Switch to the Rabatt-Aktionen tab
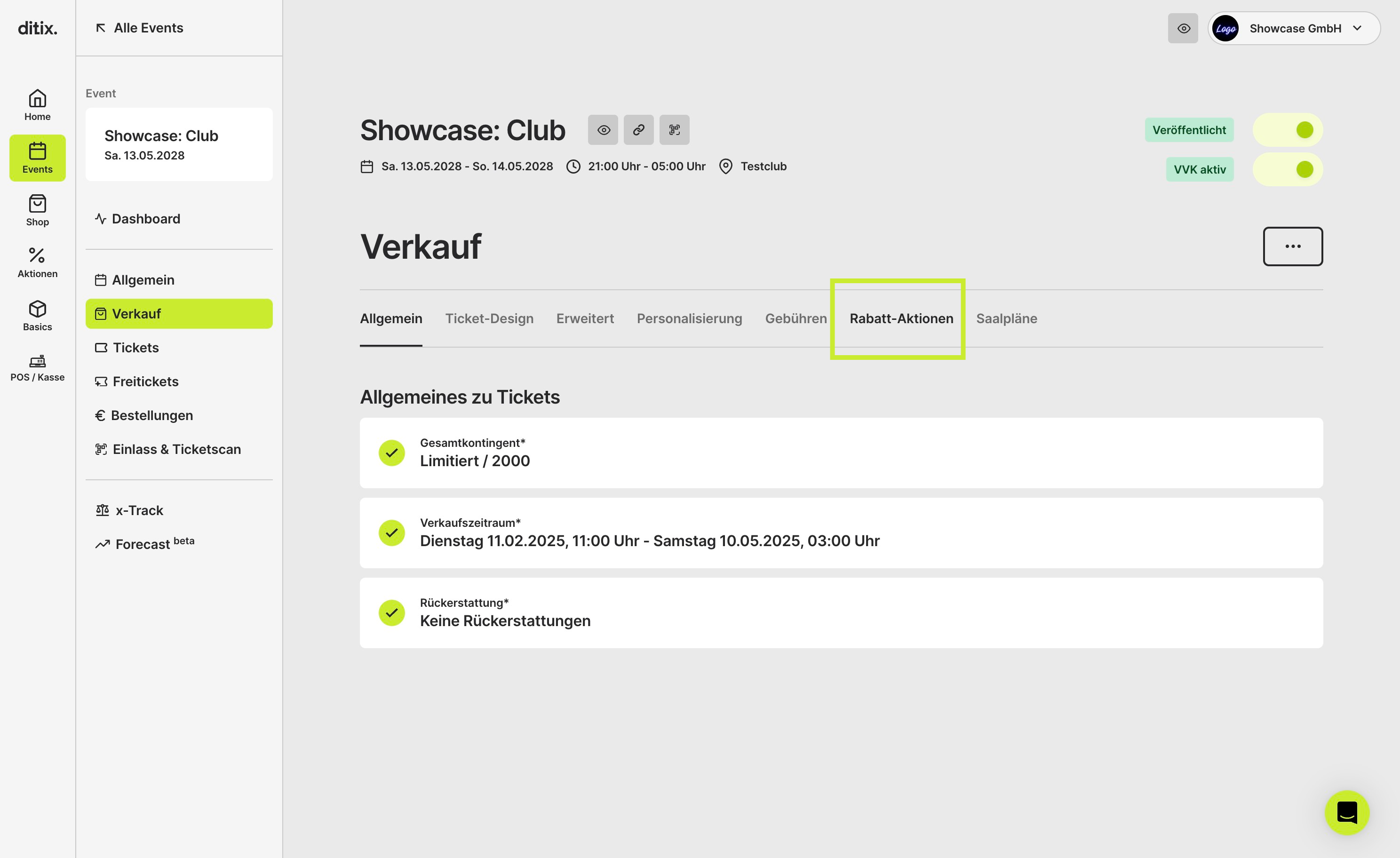Image resolution: width=1400 pixels, height=858 pixels. pos(902,318)
